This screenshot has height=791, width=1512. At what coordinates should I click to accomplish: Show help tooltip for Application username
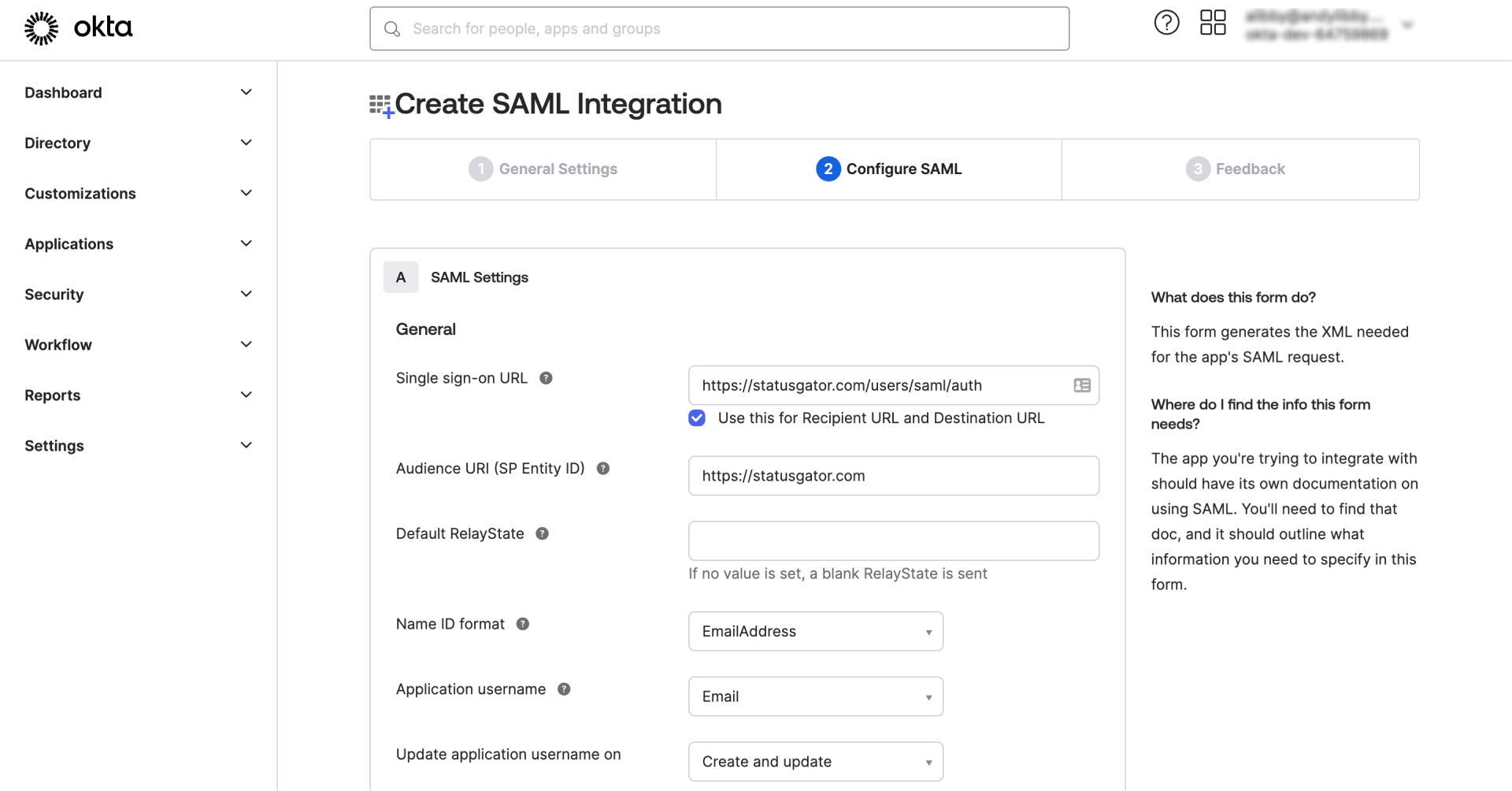coord(564,689)
